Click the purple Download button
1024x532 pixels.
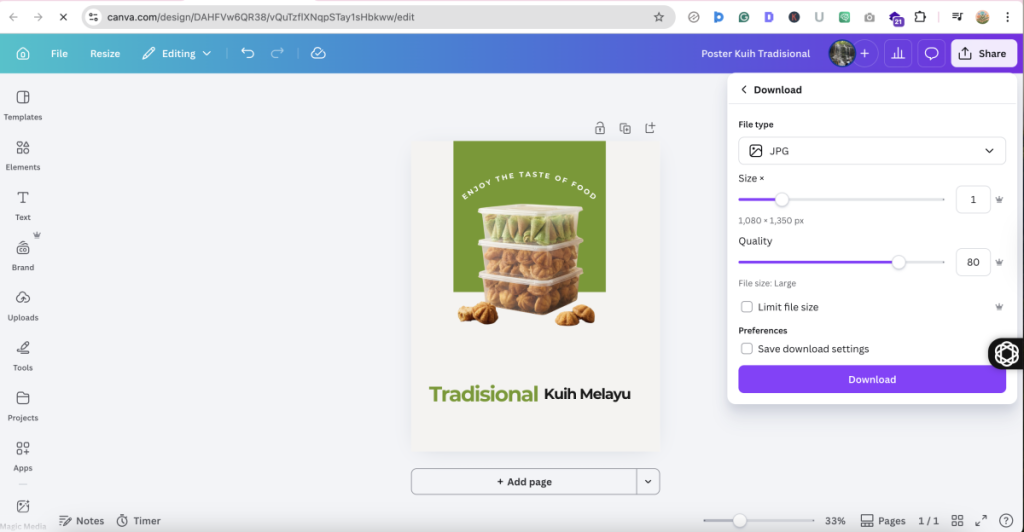[x=872, y=379]
